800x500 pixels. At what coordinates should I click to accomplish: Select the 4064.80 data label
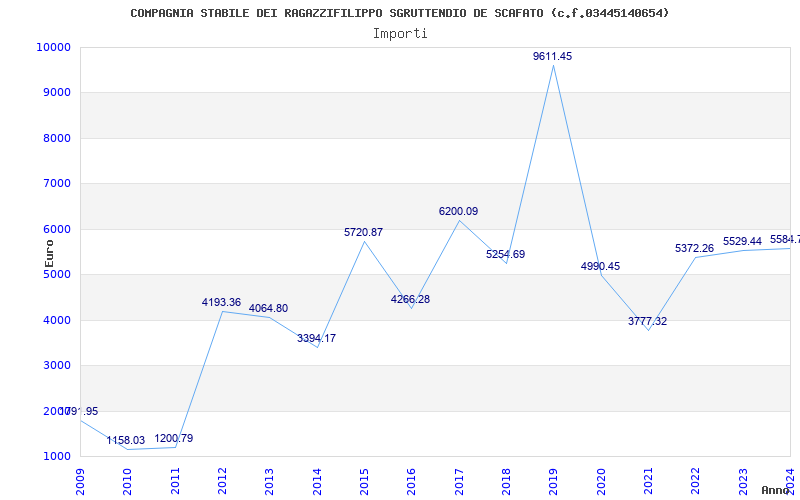coord(268,309)
